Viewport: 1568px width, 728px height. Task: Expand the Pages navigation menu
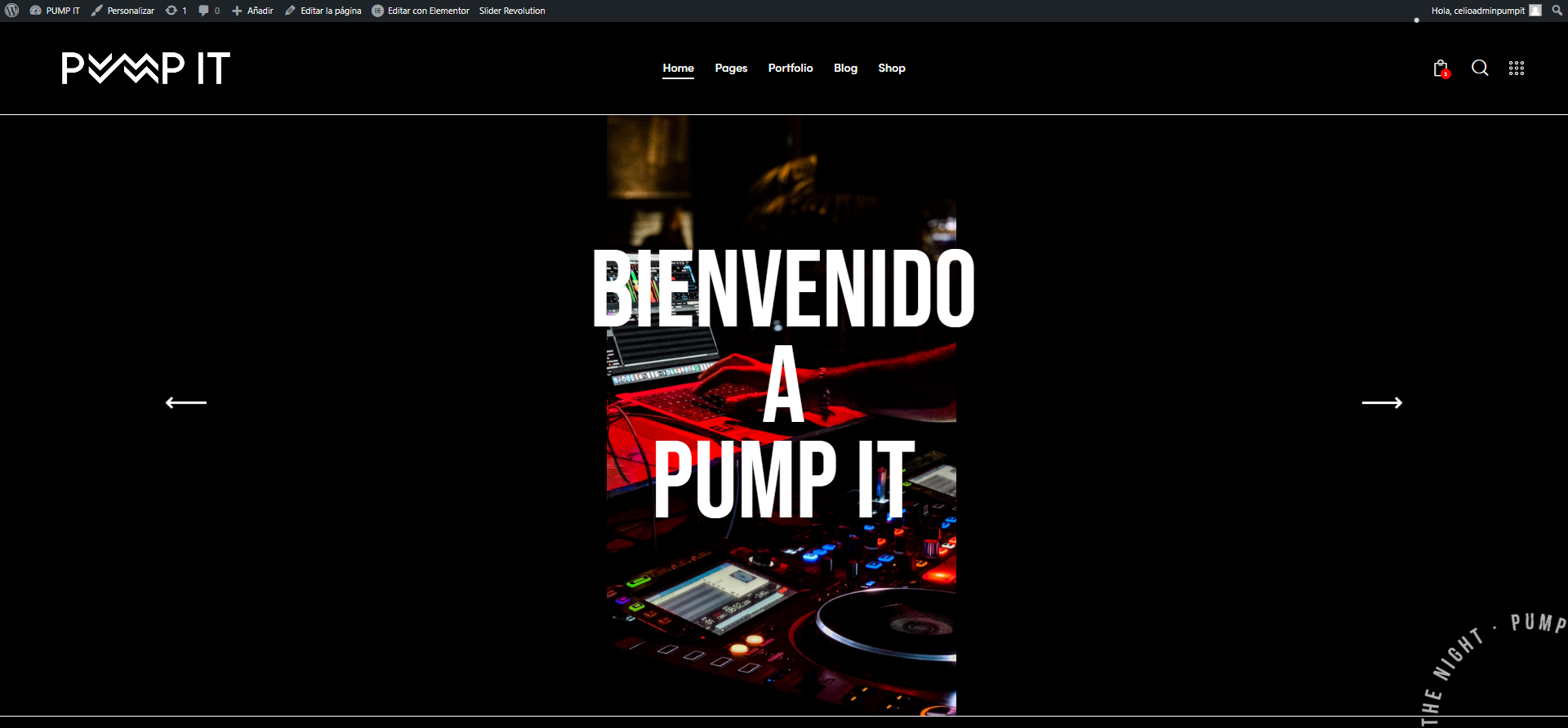click(731, 69)
